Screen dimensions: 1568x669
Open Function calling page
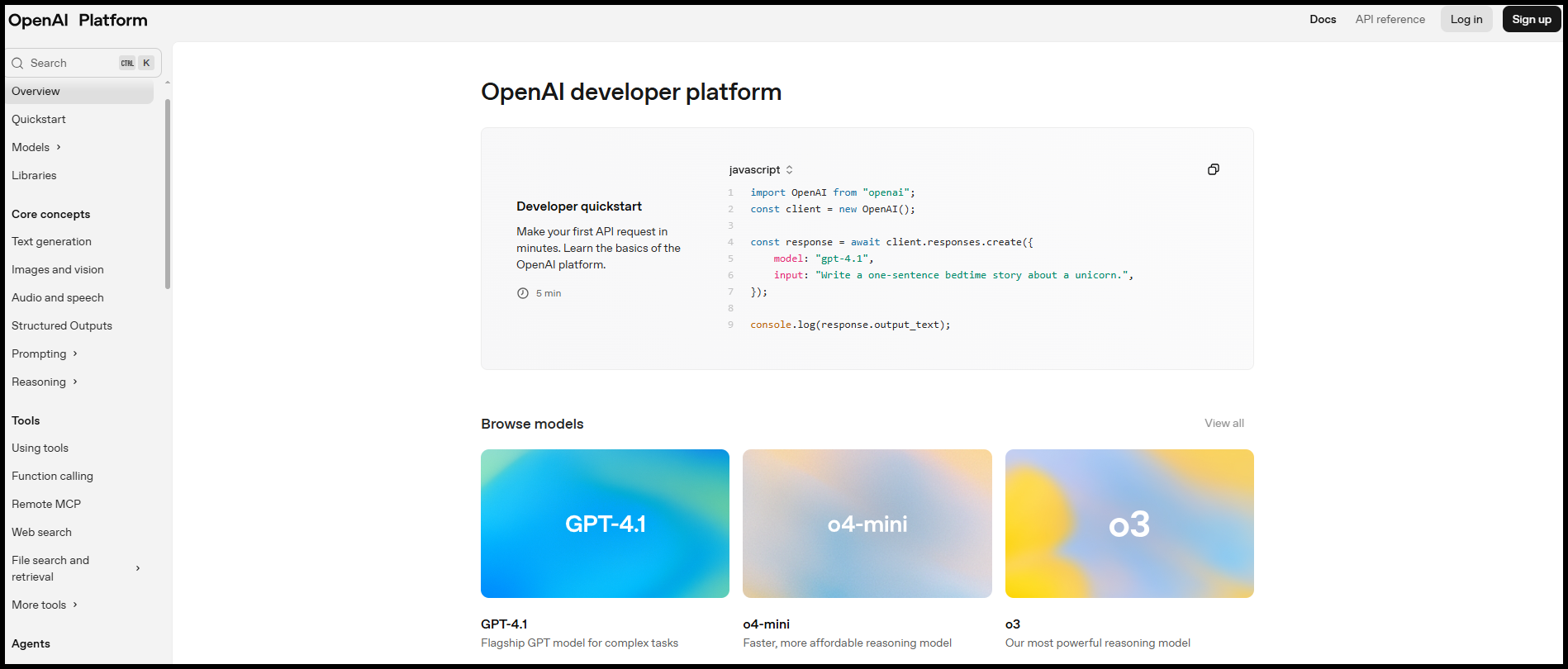pos(52,476)
